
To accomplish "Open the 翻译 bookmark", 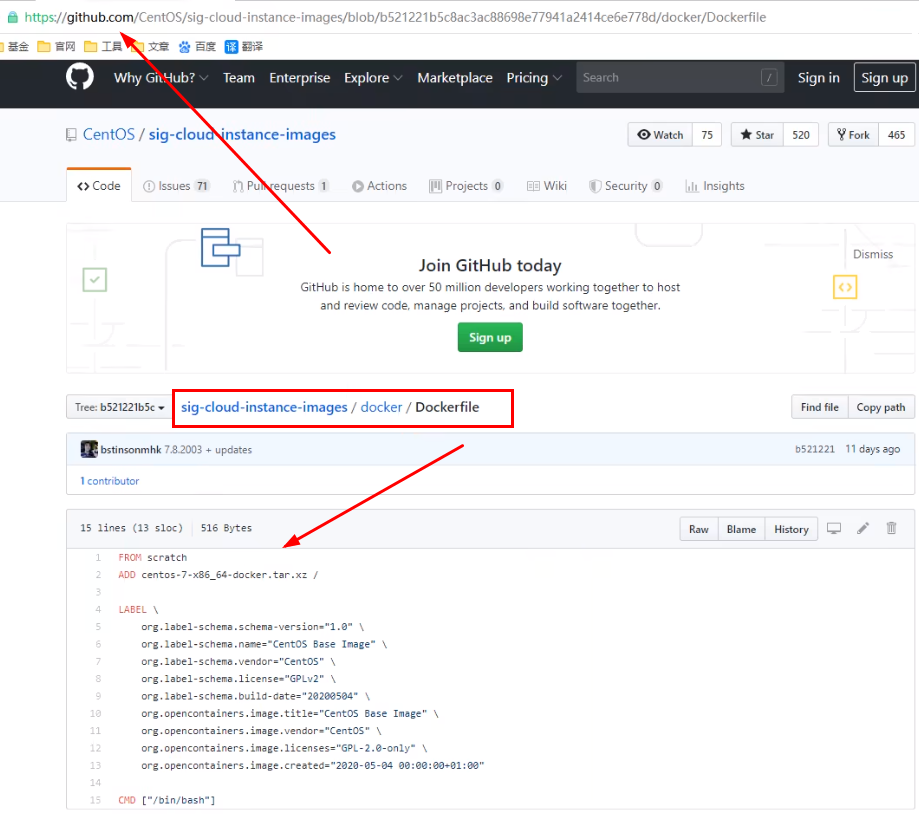I will pyautogui.click(x=244, y=46).
